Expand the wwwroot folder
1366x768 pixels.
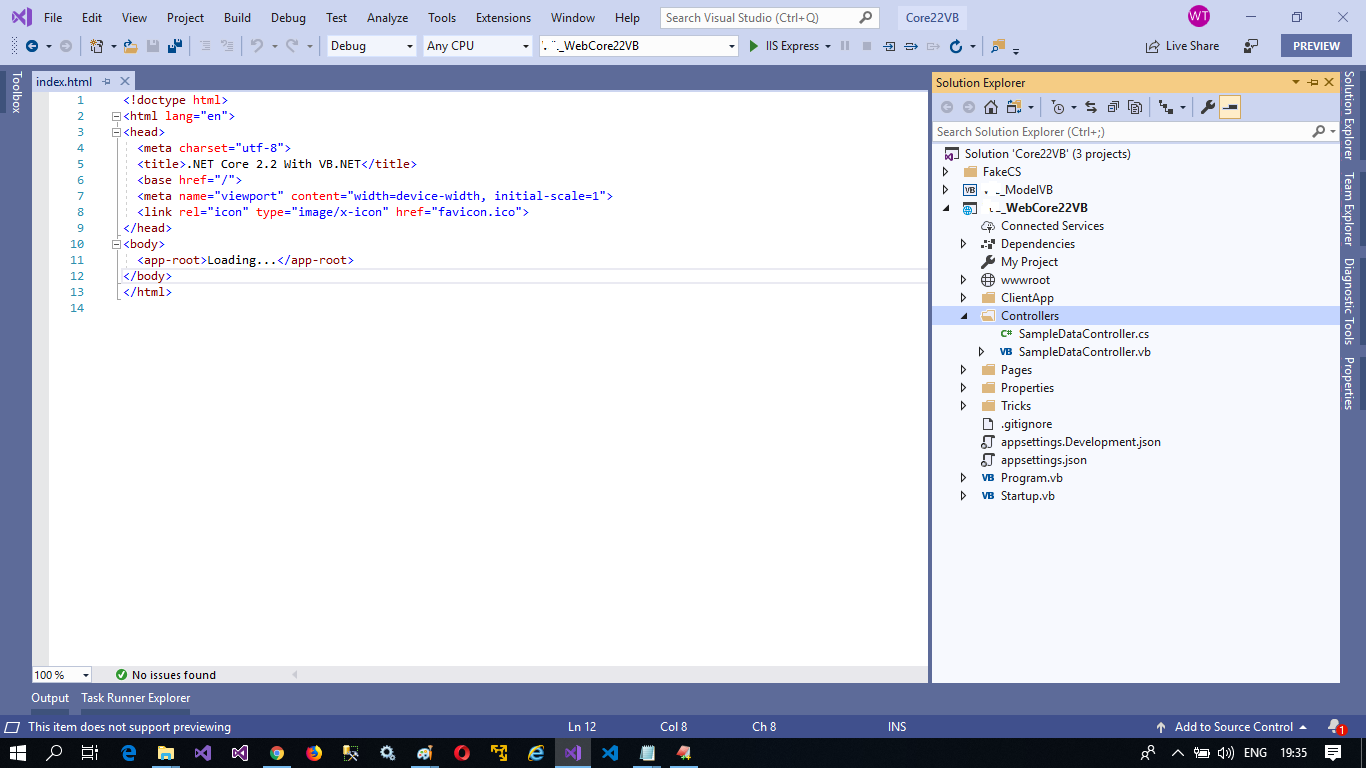click(964, 280)
